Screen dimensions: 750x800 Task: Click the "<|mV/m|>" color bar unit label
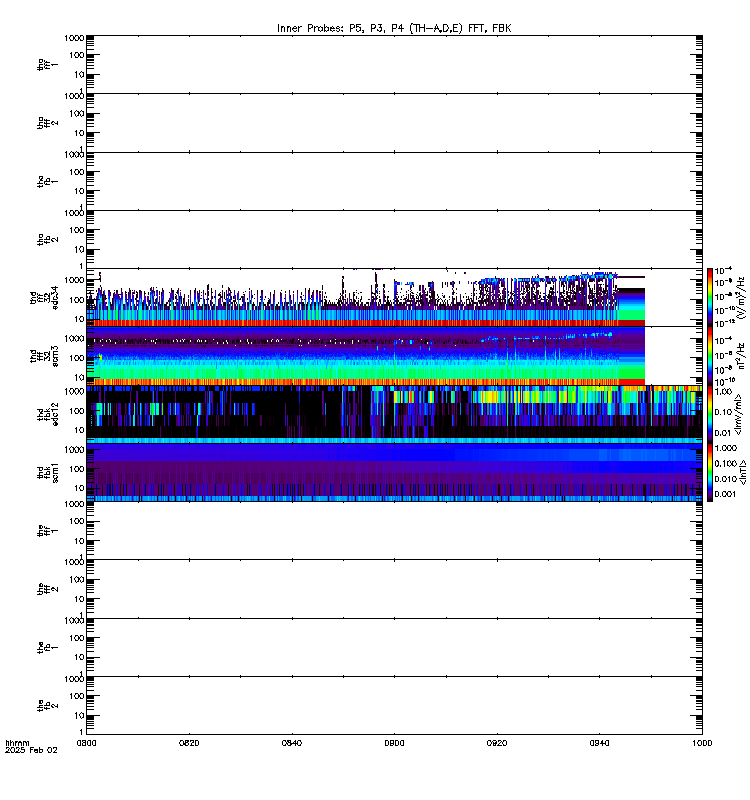738,414
